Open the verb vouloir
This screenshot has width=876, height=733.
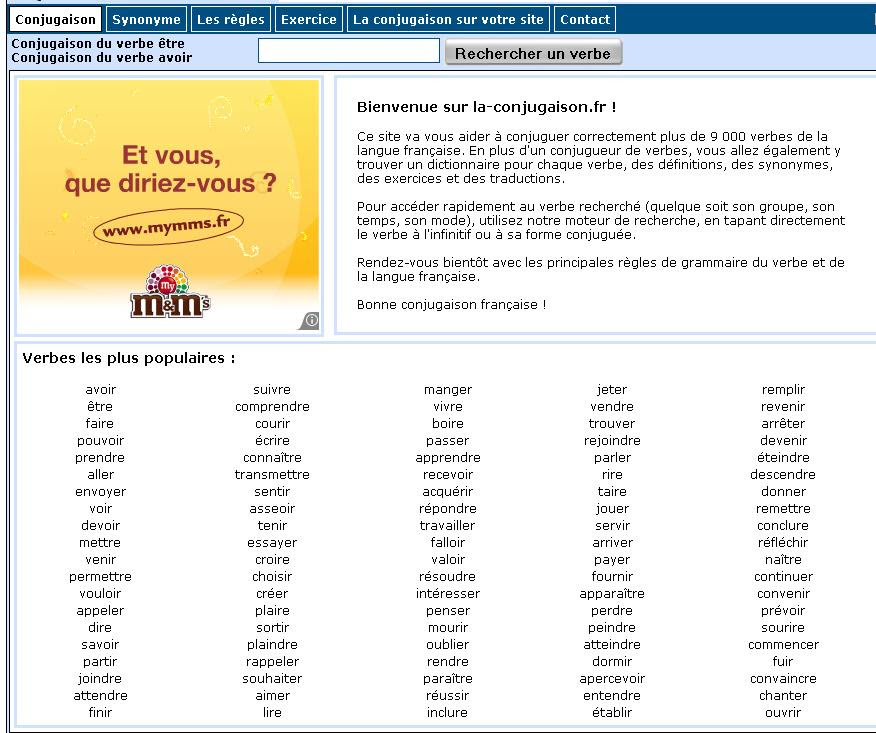100,593
